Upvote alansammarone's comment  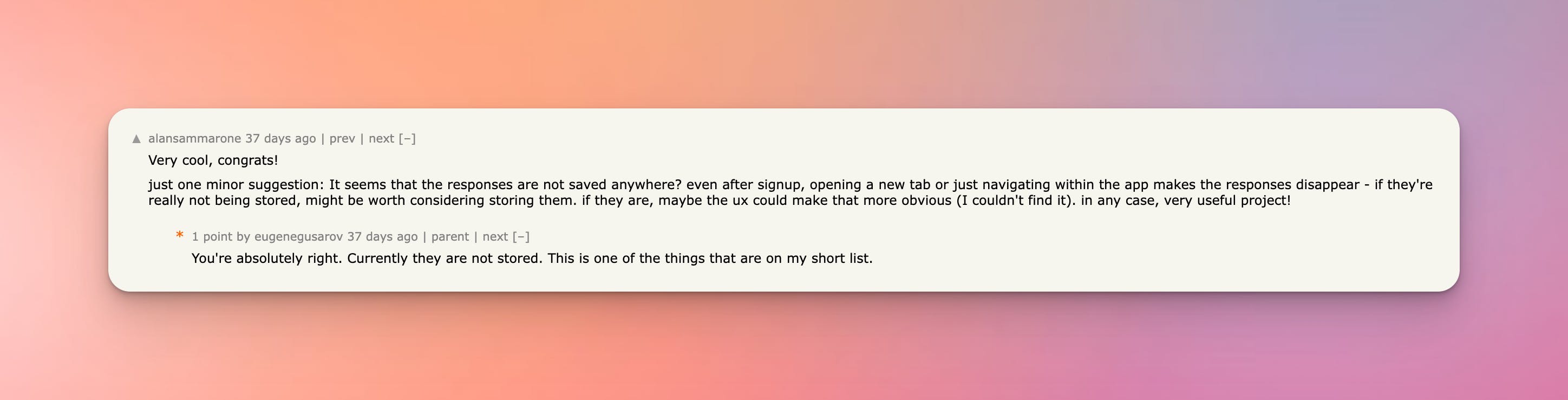point(137,139)
